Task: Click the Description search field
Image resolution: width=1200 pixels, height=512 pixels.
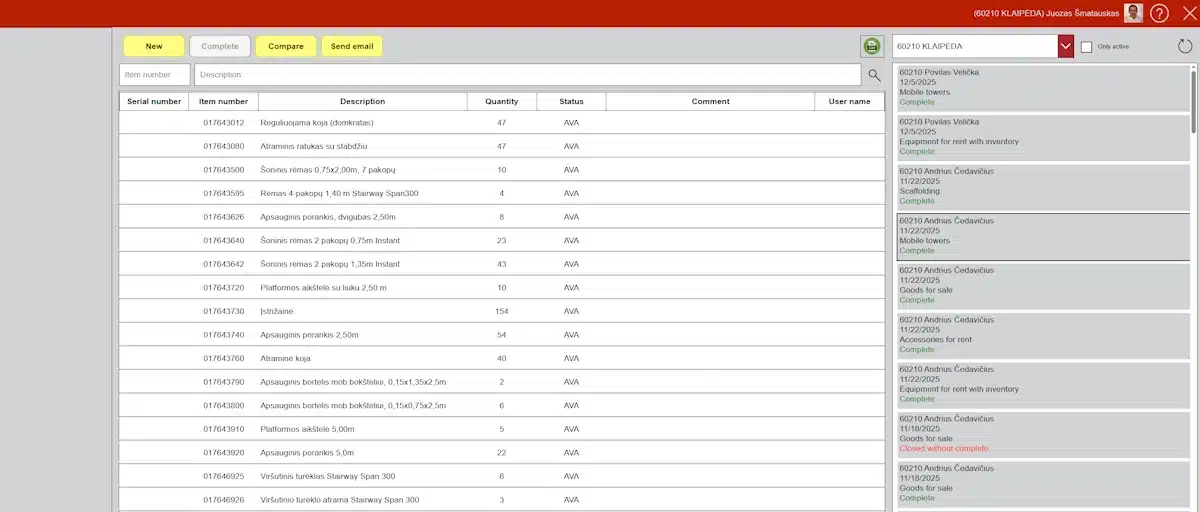Action: click(527, 75)
